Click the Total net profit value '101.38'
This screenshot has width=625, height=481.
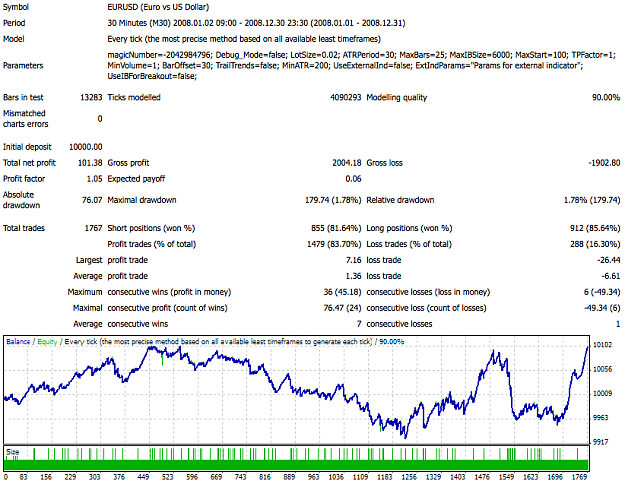pos(90,163)
